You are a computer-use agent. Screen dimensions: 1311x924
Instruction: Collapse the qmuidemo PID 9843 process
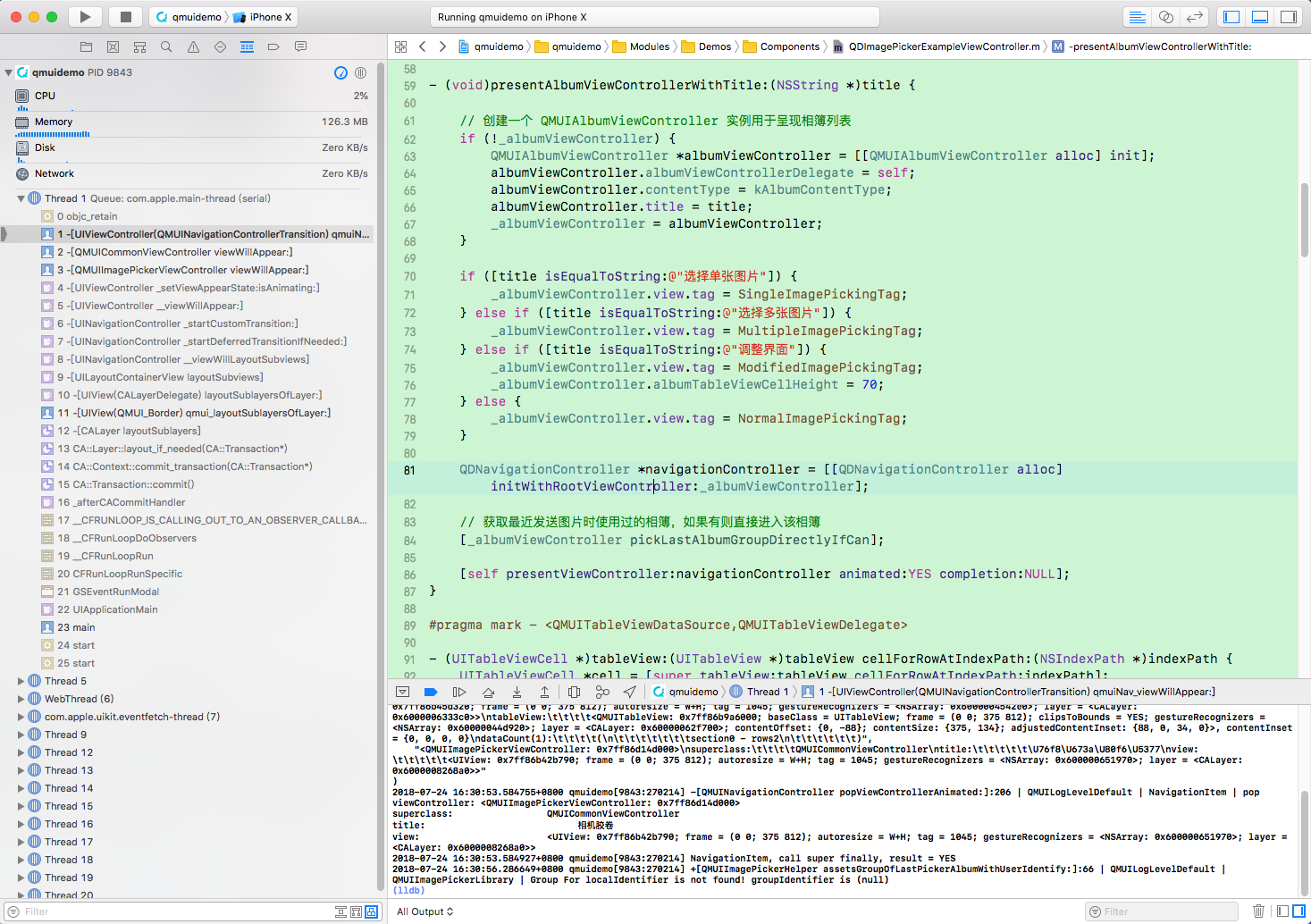click(7, 72)
